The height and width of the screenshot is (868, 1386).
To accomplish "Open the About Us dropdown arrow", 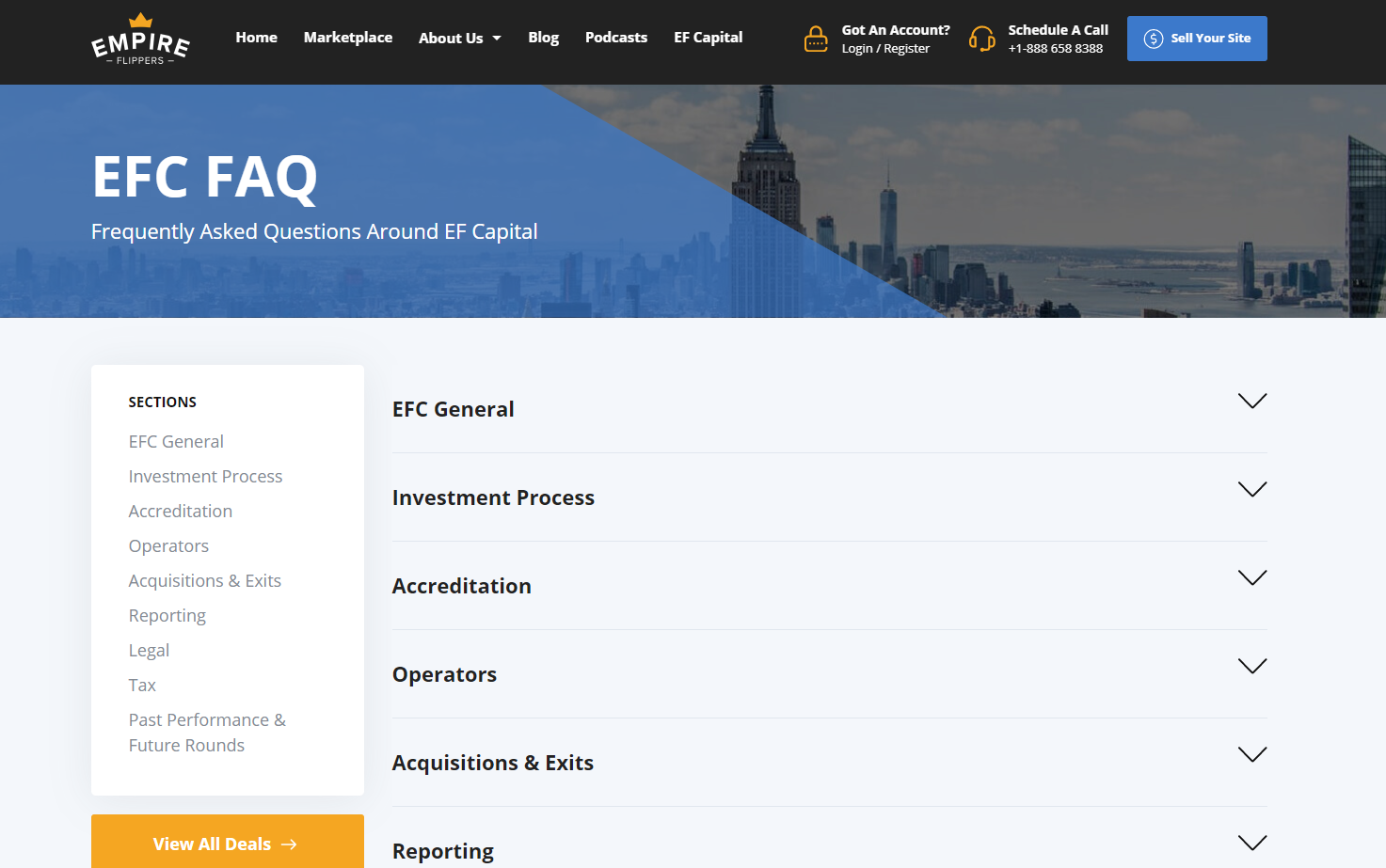I will pyautogui.click(x=497, y=39).
